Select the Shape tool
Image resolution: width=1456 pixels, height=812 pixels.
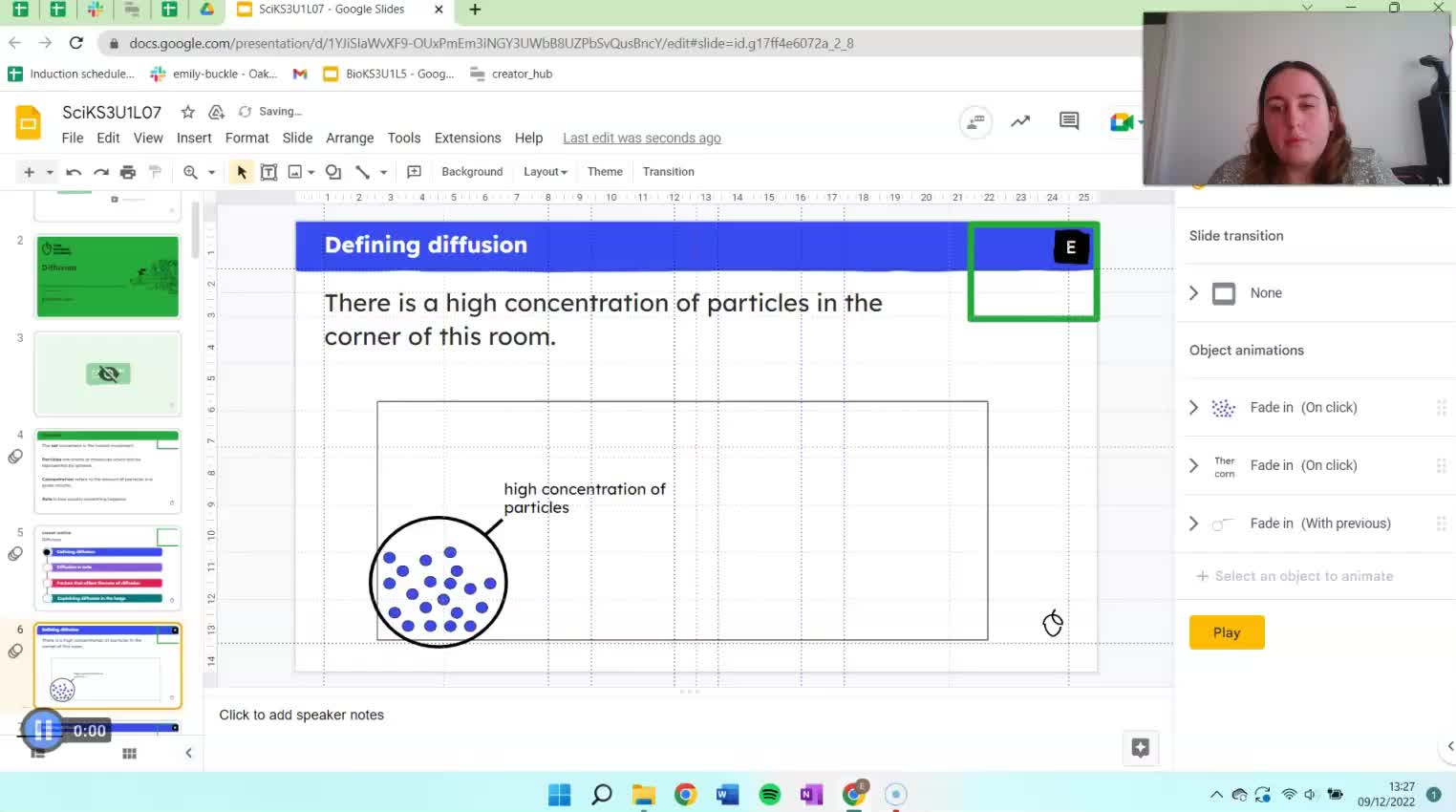(332, 172)
